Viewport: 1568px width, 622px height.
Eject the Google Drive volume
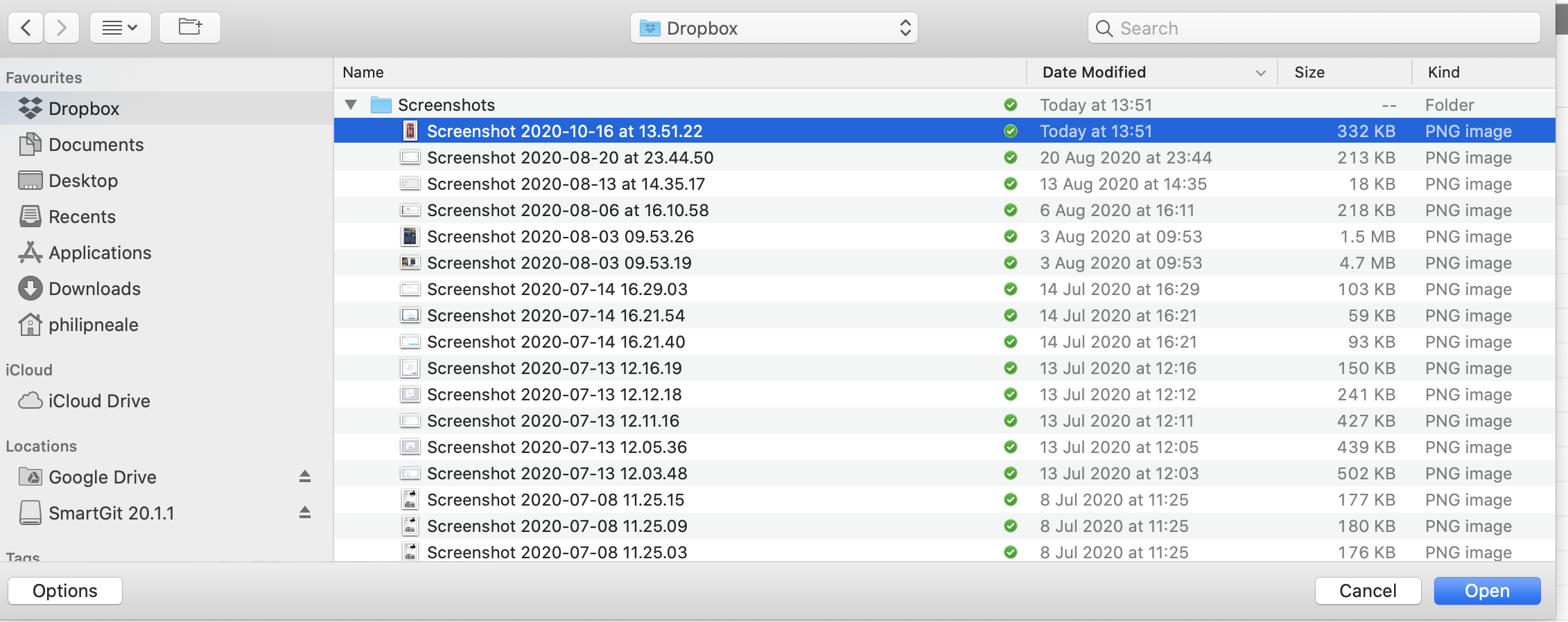tap(304, 477)
